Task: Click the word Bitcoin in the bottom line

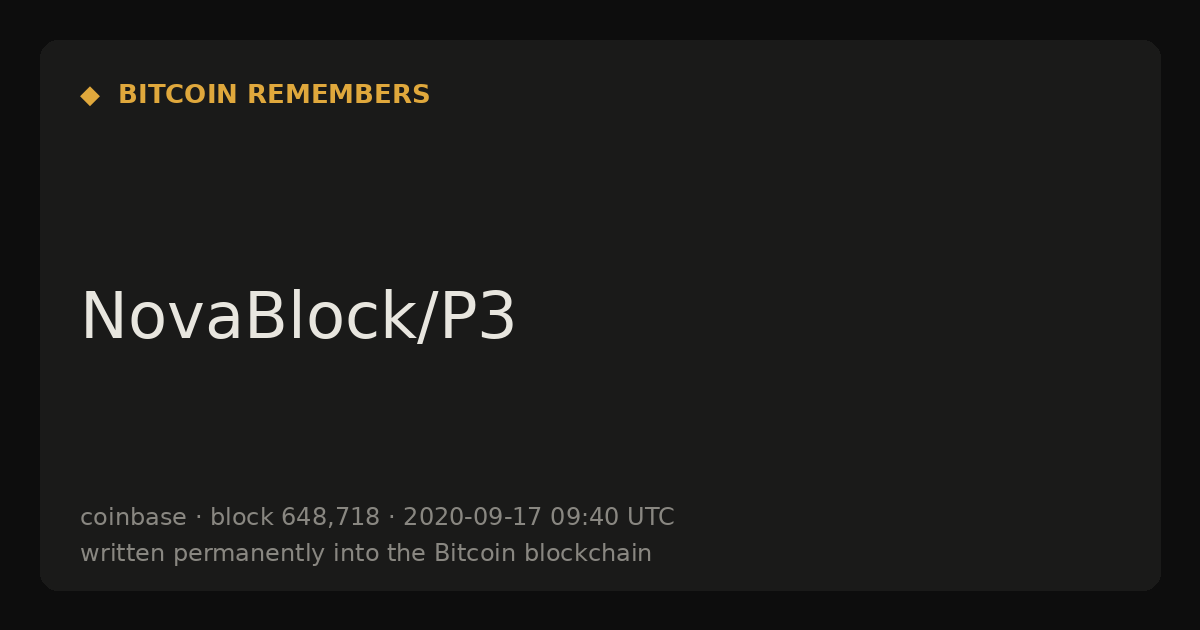Action: coord(475,553)
